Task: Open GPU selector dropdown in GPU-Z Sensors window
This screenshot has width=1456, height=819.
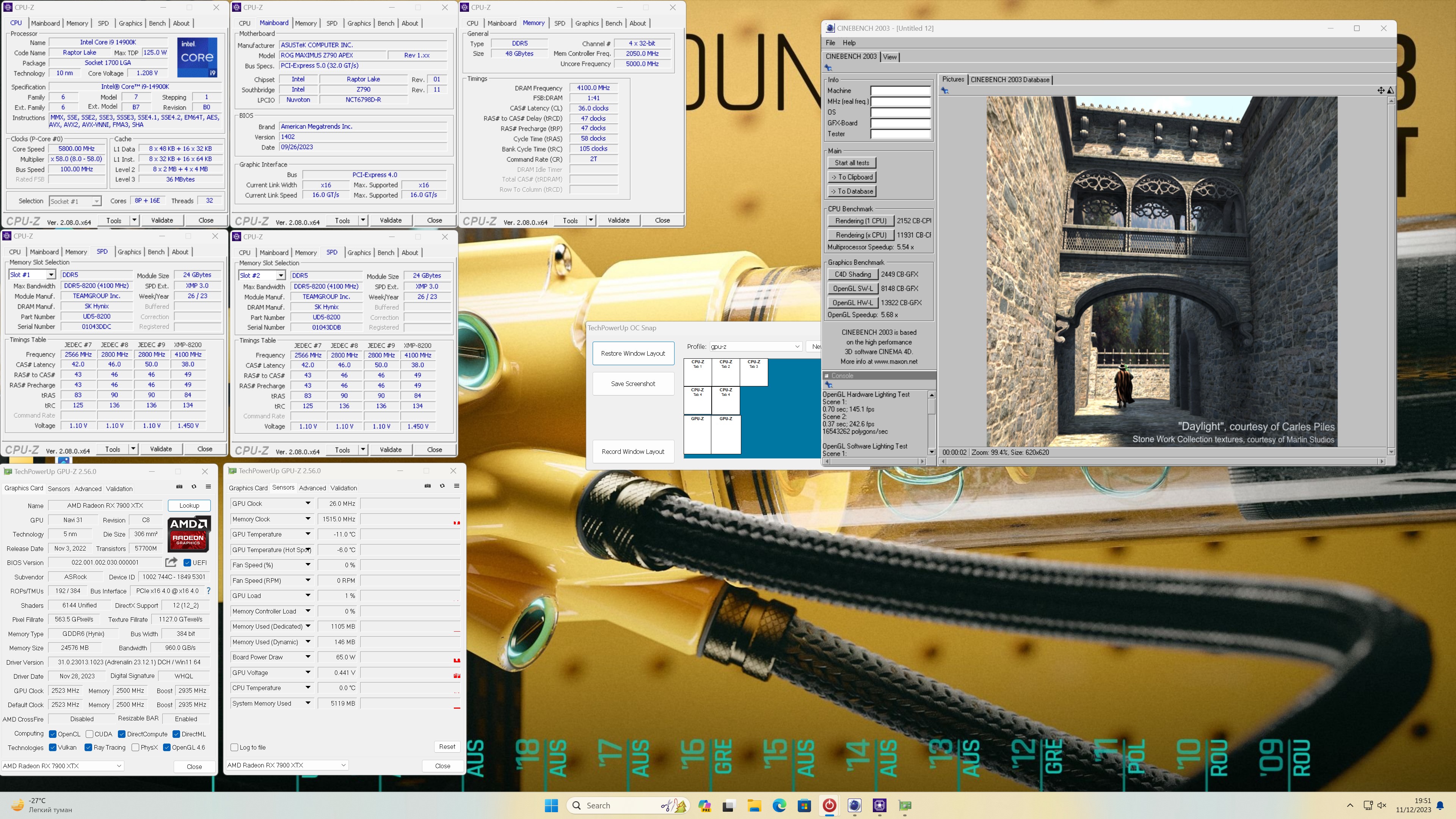Action: click(287, 765)
